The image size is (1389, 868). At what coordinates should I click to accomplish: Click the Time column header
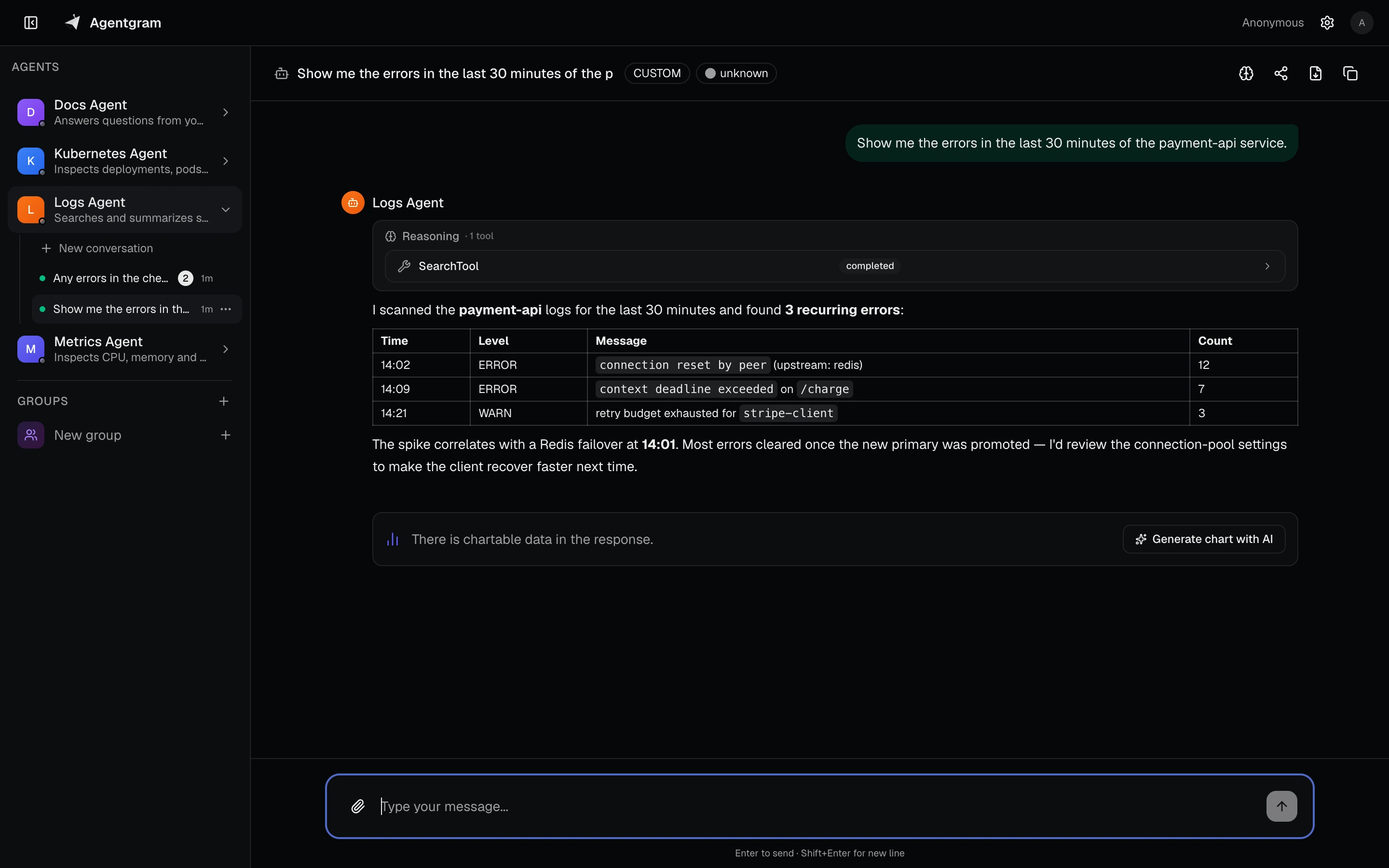click(x=422, y=341)
